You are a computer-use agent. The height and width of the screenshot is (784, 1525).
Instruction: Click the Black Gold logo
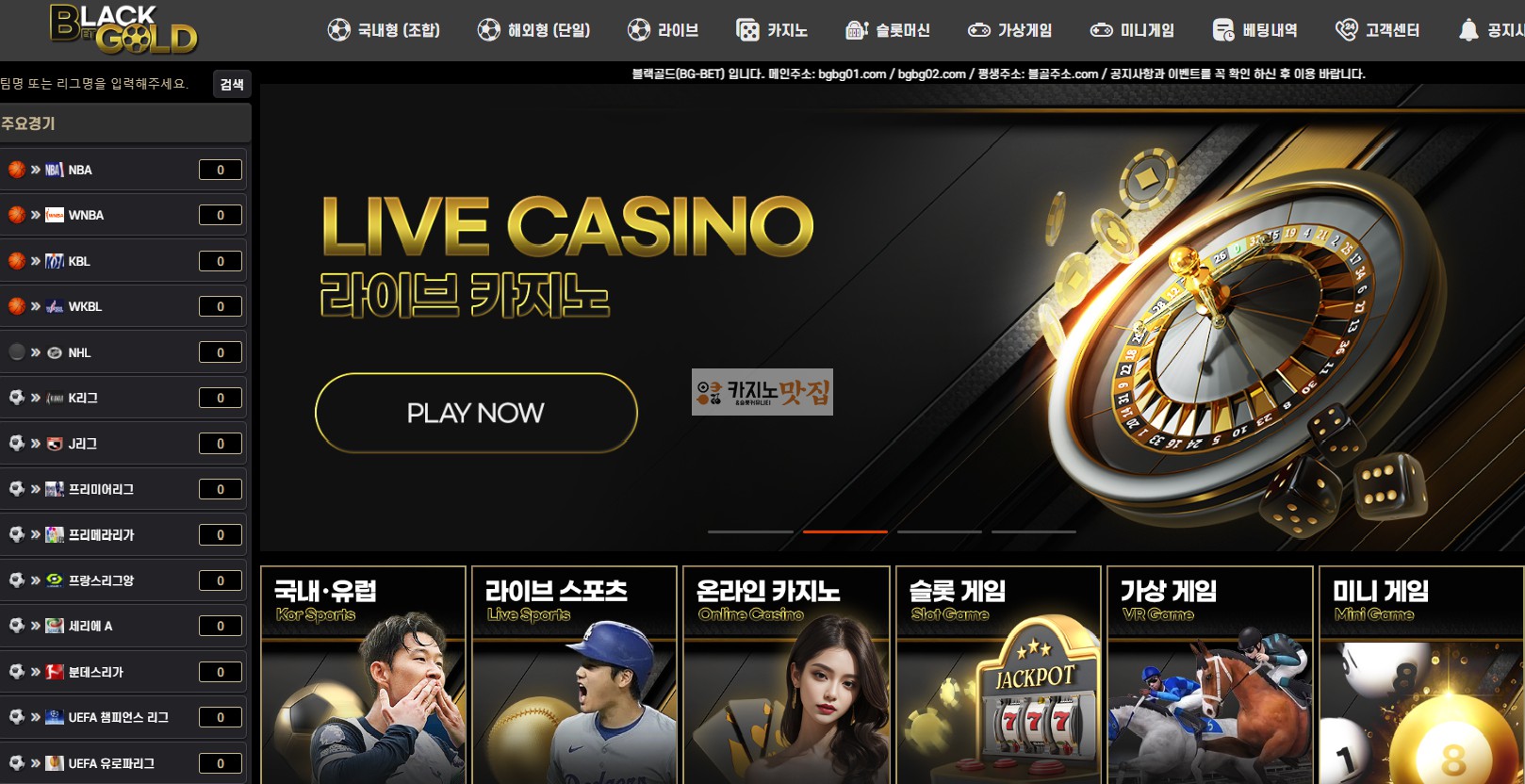[123, 29]
